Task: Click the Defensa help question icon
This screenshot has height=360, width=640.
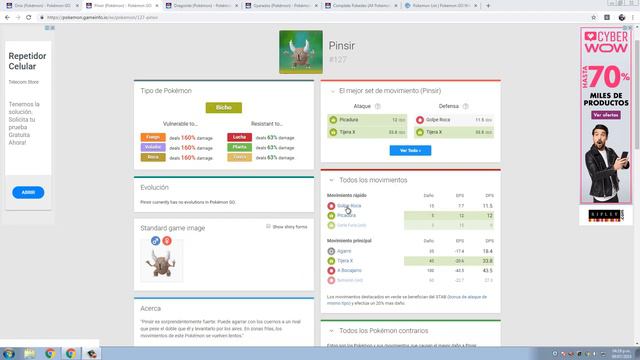Action: tap(465, 106)
